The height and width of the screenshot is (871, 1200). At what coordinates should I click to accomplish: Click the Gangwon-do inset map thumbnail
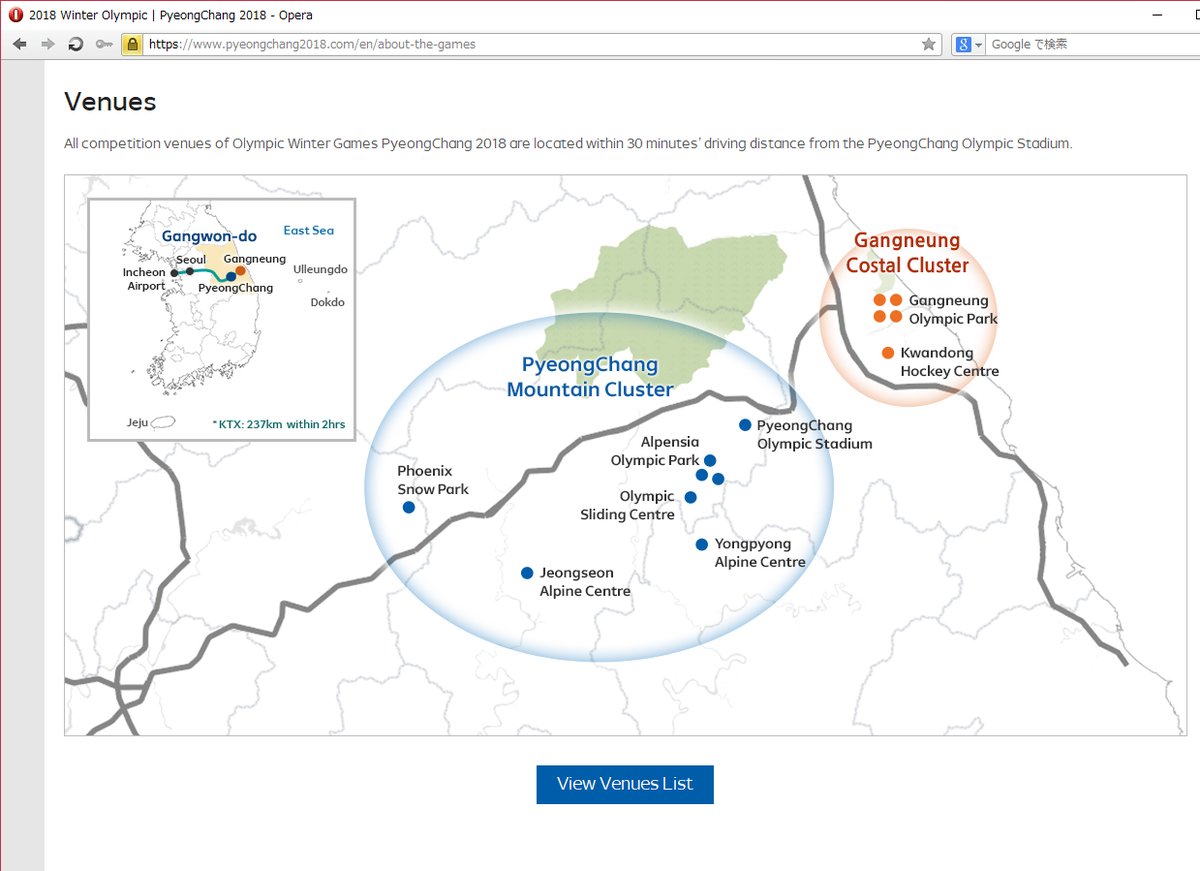[x=221, y=319]
